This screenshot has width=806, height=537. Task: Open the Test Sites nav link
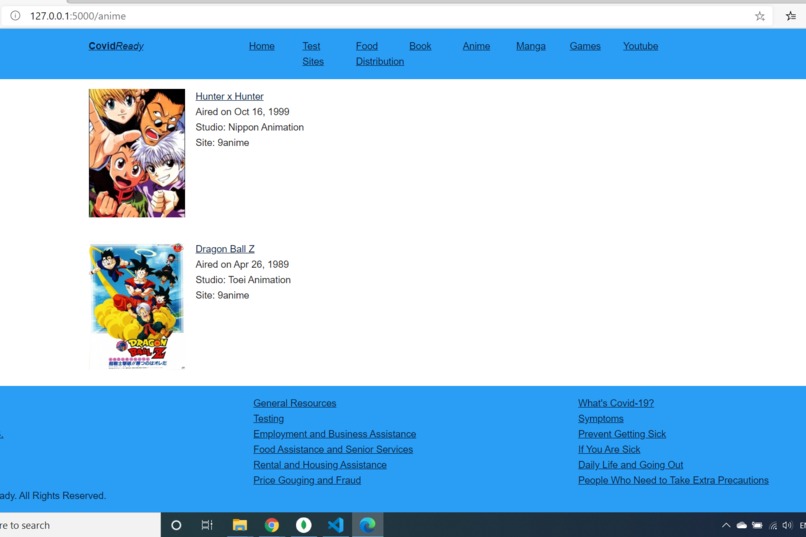[x=313, y=53]
